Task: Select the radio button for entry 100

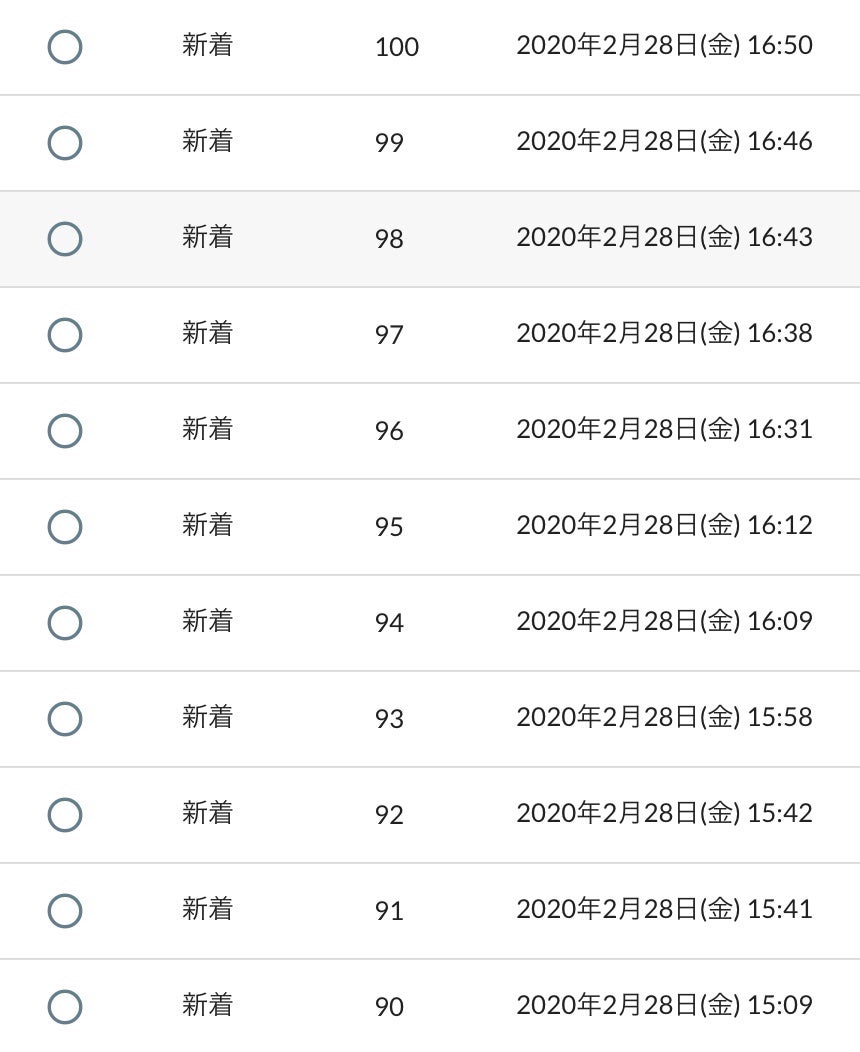Action: click(65, 47)
